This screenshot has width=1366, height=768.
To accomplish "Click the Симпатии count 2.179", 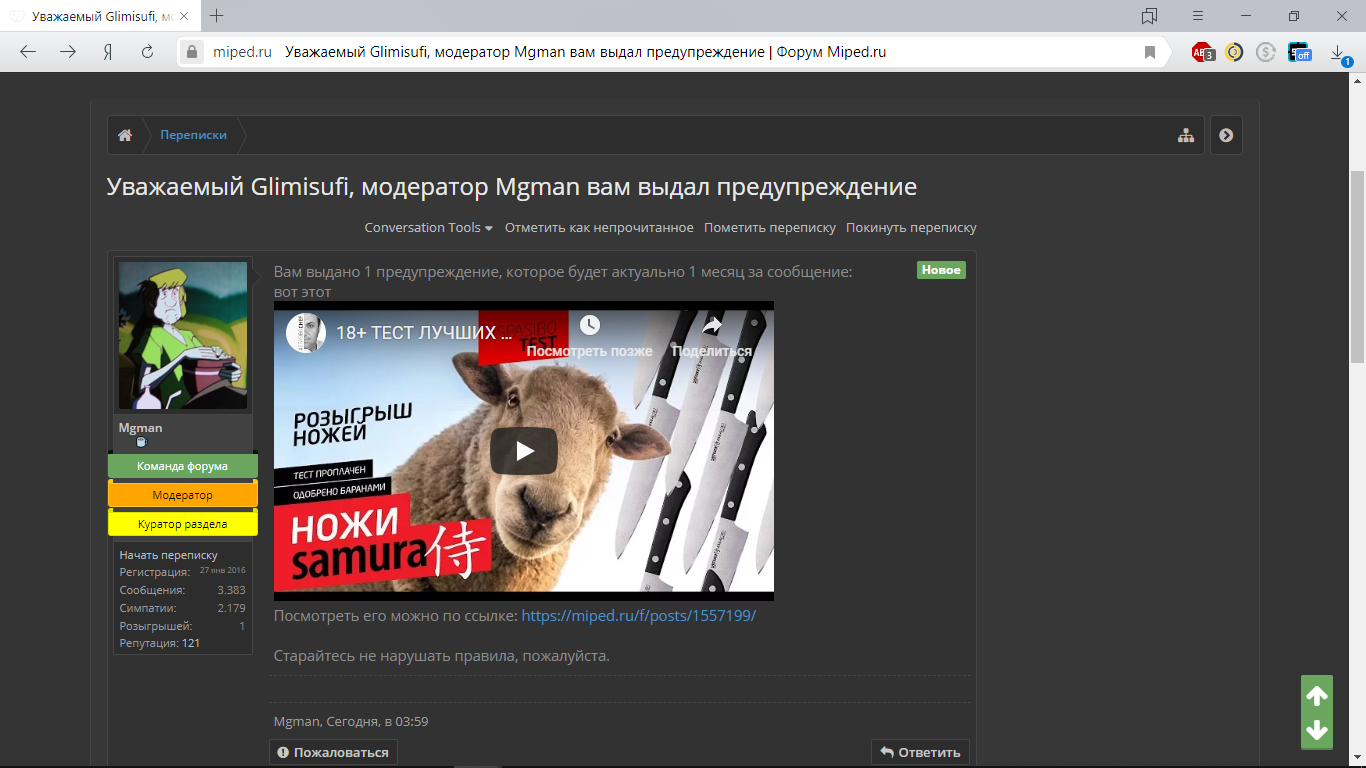I will [231, 608].
